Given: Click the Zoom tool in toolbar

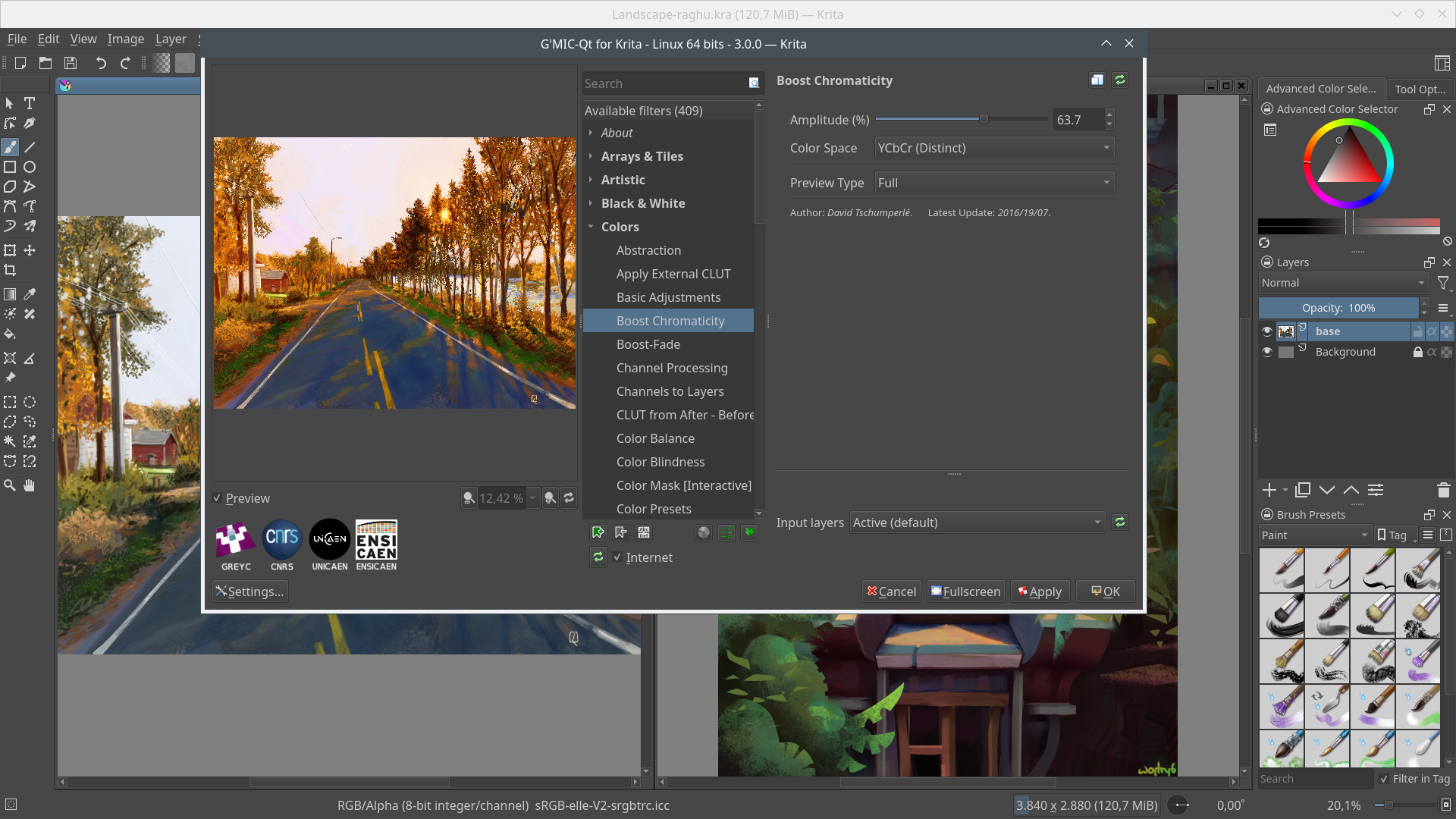Looking at the screenshot, I should [x=10, y=485].
